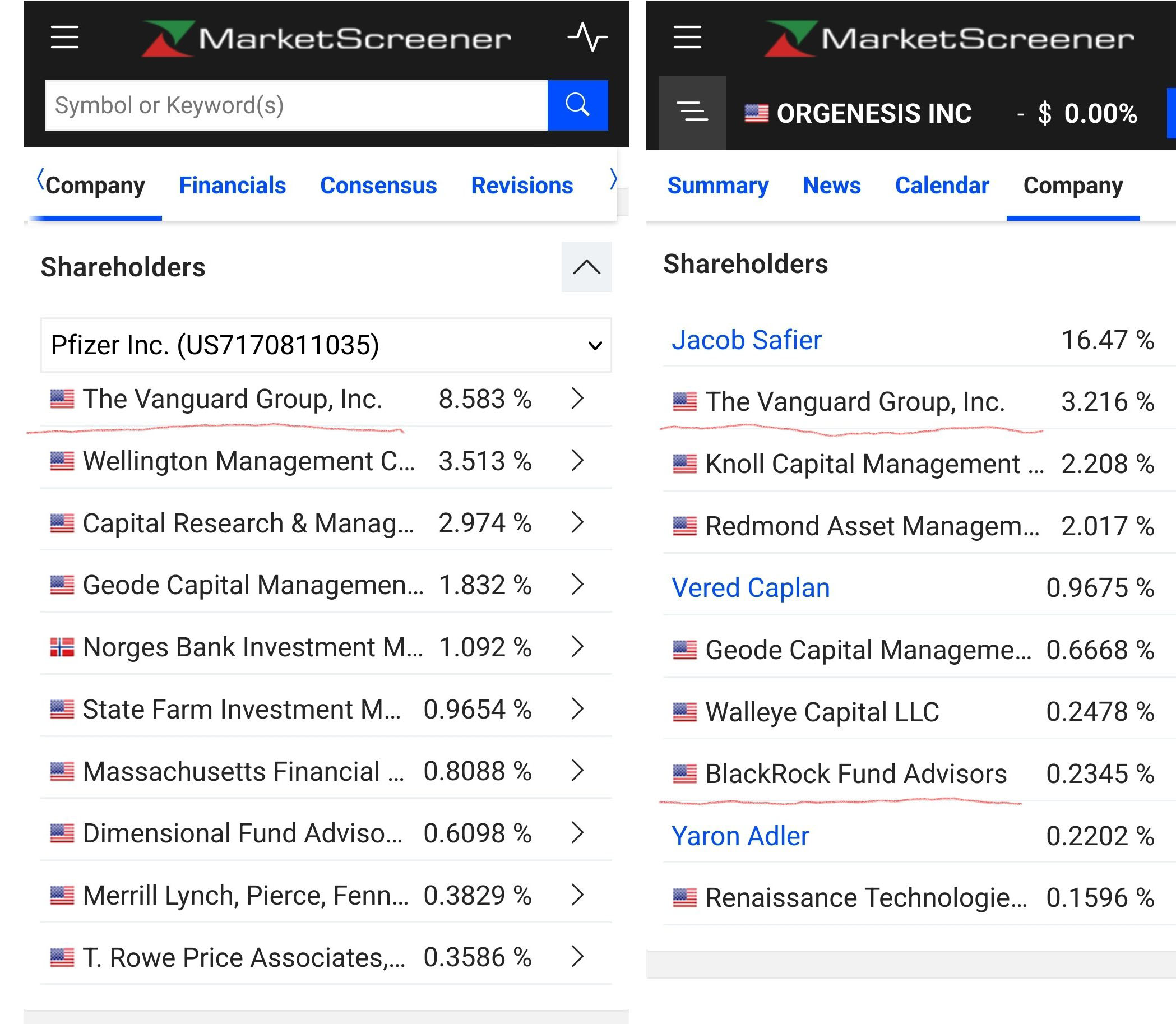Tap Norway flag beside Norges Bank
This screenshot has height=1024, width=1176.
pyautogui.click(x=62, y=647)
